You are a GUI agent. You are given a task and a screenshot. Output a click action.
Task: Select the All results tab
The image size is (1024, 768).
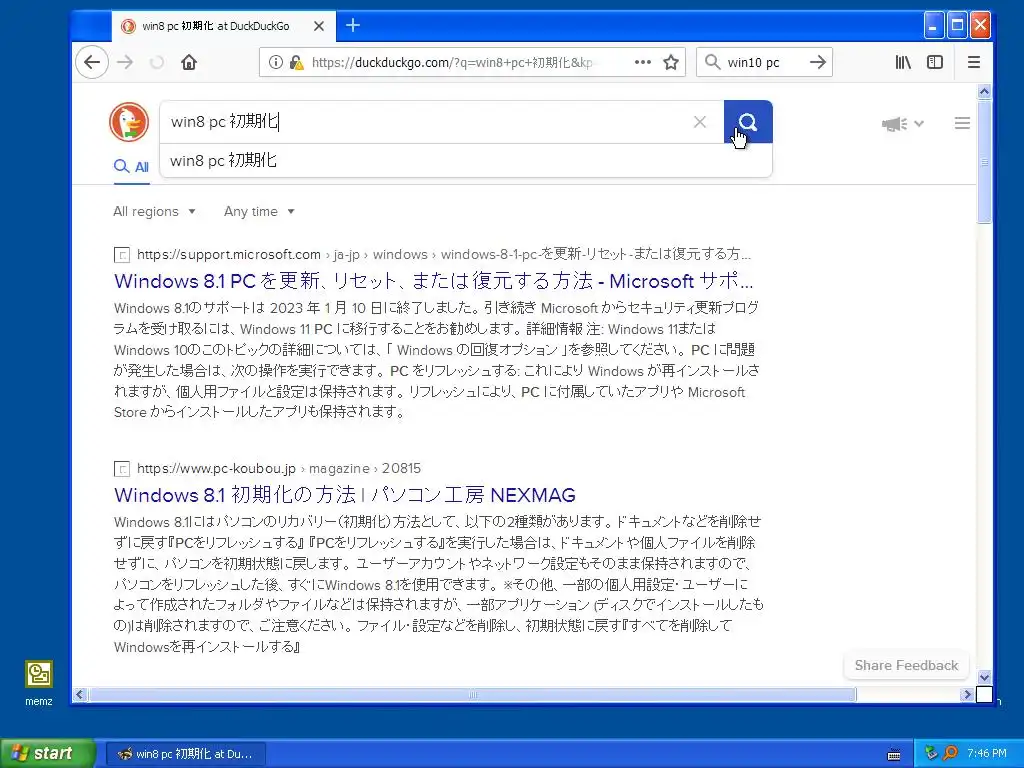131,167
